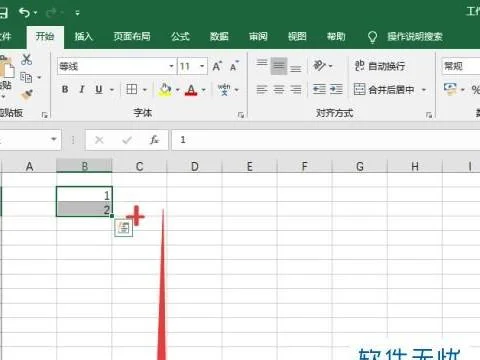
Task: Apply cell borders icon
Action: 131,89
